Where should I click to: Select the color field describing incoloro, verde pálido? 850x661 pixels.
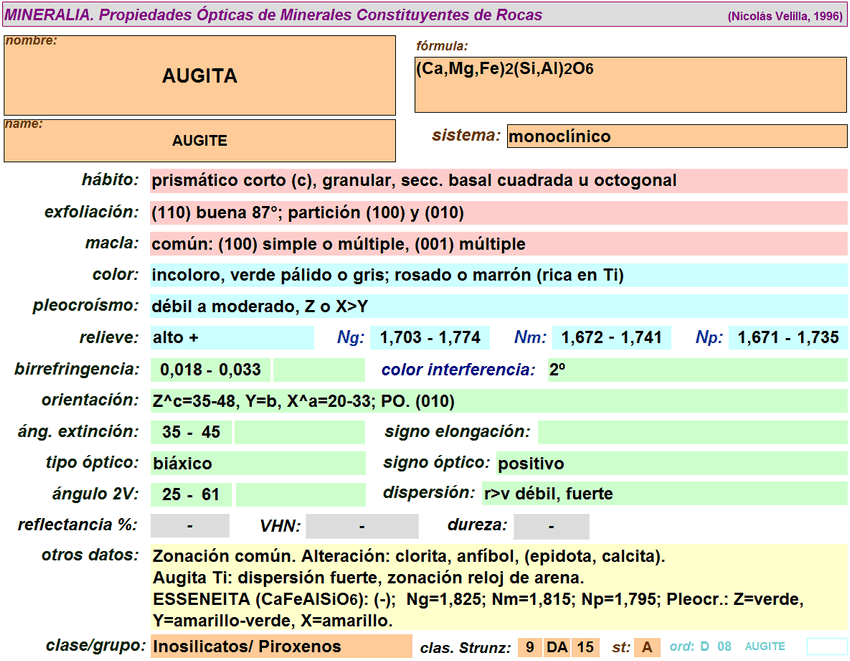(x=497, y=276)
